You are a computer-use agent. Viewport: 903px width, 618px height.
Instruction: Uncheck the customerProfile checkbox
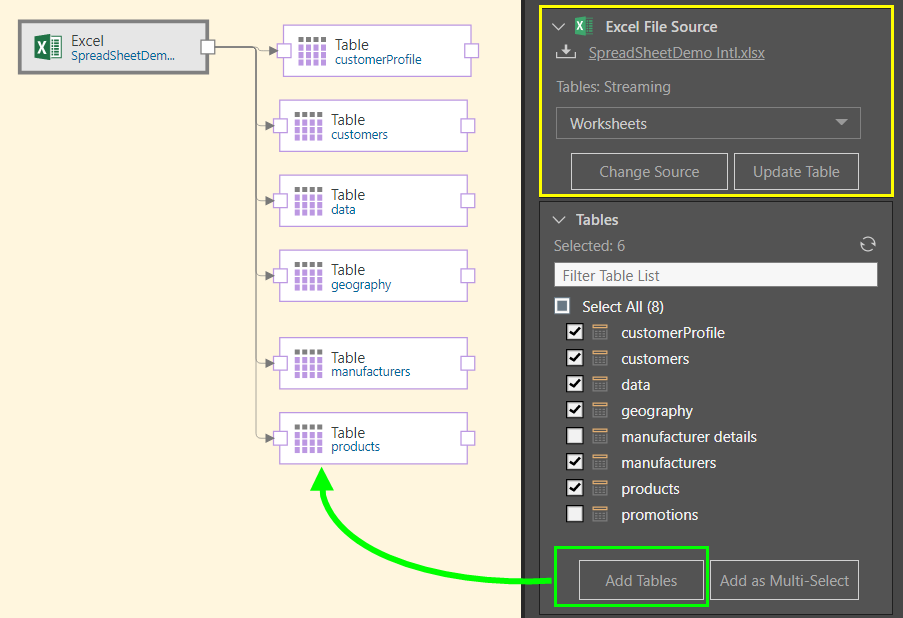point(575,332)
